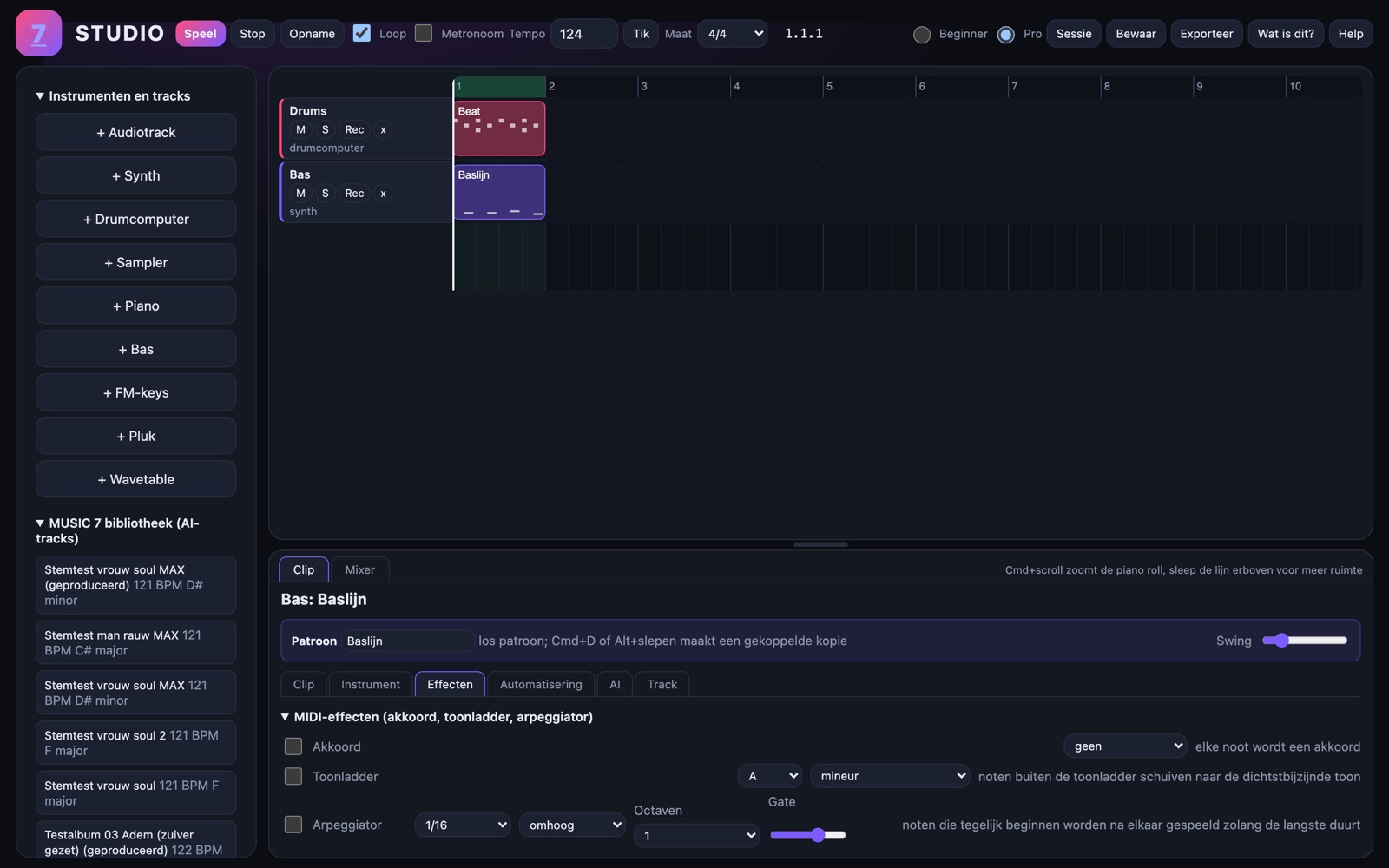Open the Track sub-tab
The width and height of the screenshot is (1389, 868).
tap(662, 684)
